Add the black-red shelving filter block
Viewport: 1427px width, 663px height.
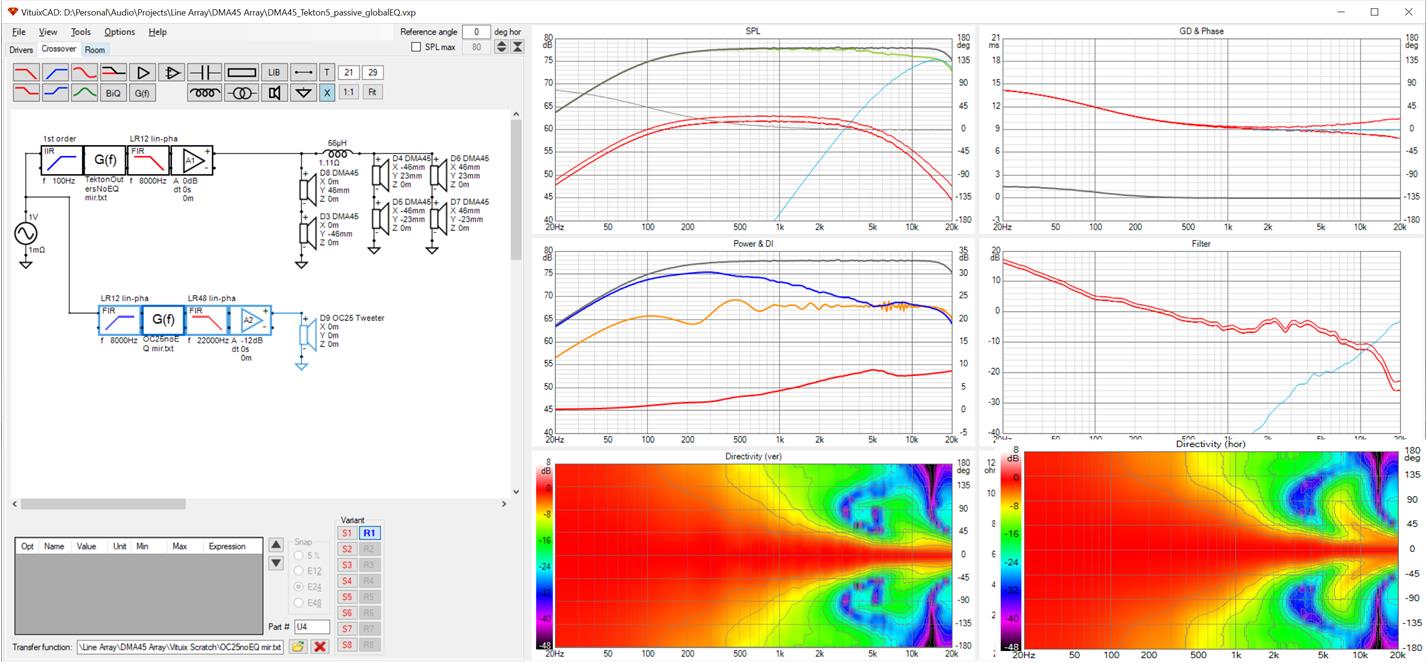pyautogui.click(x=113, y=73)
